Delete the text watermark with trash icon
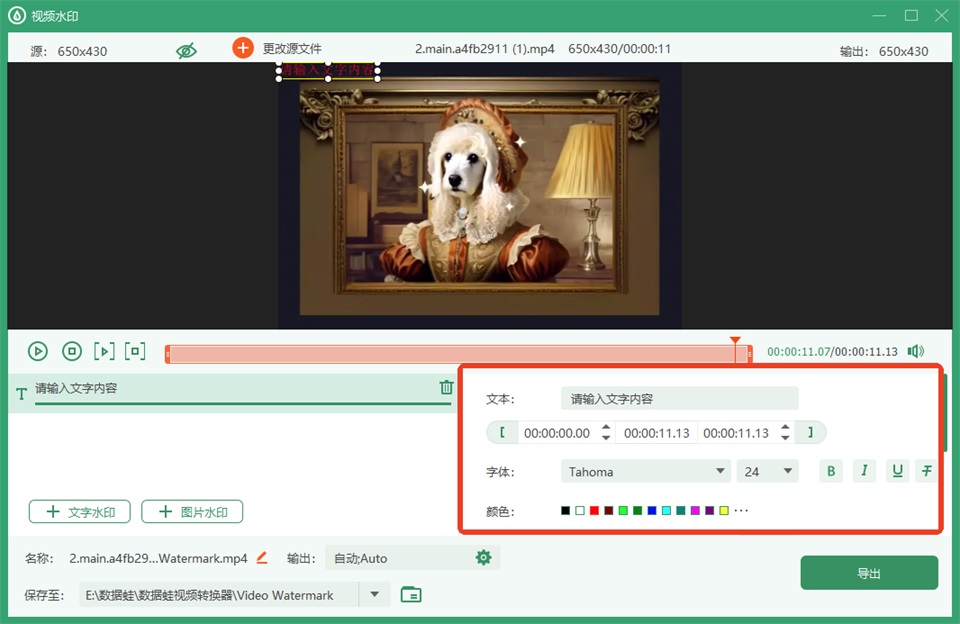The height and width of the screenshot is (624, 960). [x=446, y=387]
